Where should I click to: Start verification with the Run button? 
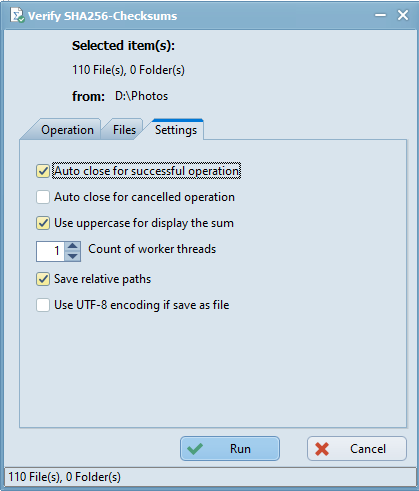click(x=230, y=449)
